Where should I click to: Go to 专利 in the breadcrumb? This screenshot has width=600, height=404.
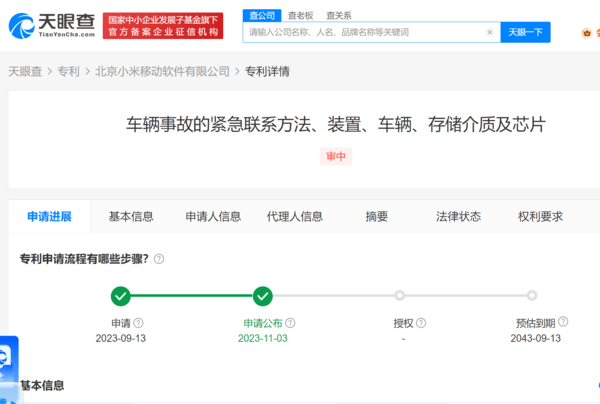click(68, 72)
